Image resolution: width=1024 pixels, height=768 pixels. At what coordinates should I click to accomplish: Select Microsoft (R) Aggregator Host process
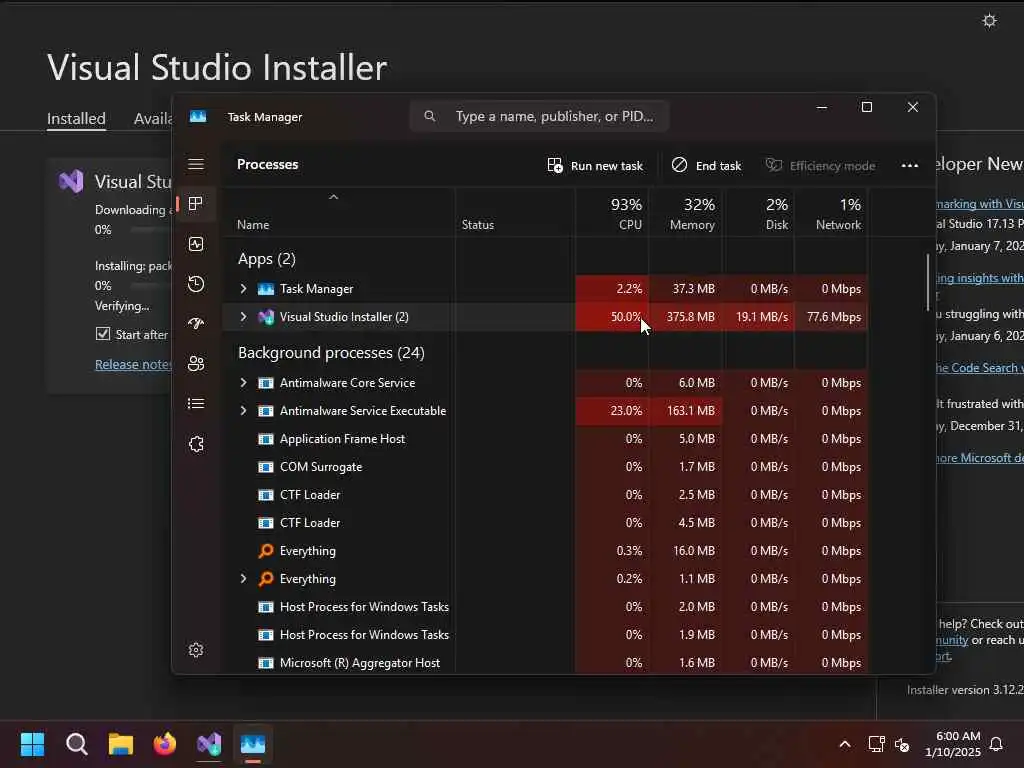(545, 663)
